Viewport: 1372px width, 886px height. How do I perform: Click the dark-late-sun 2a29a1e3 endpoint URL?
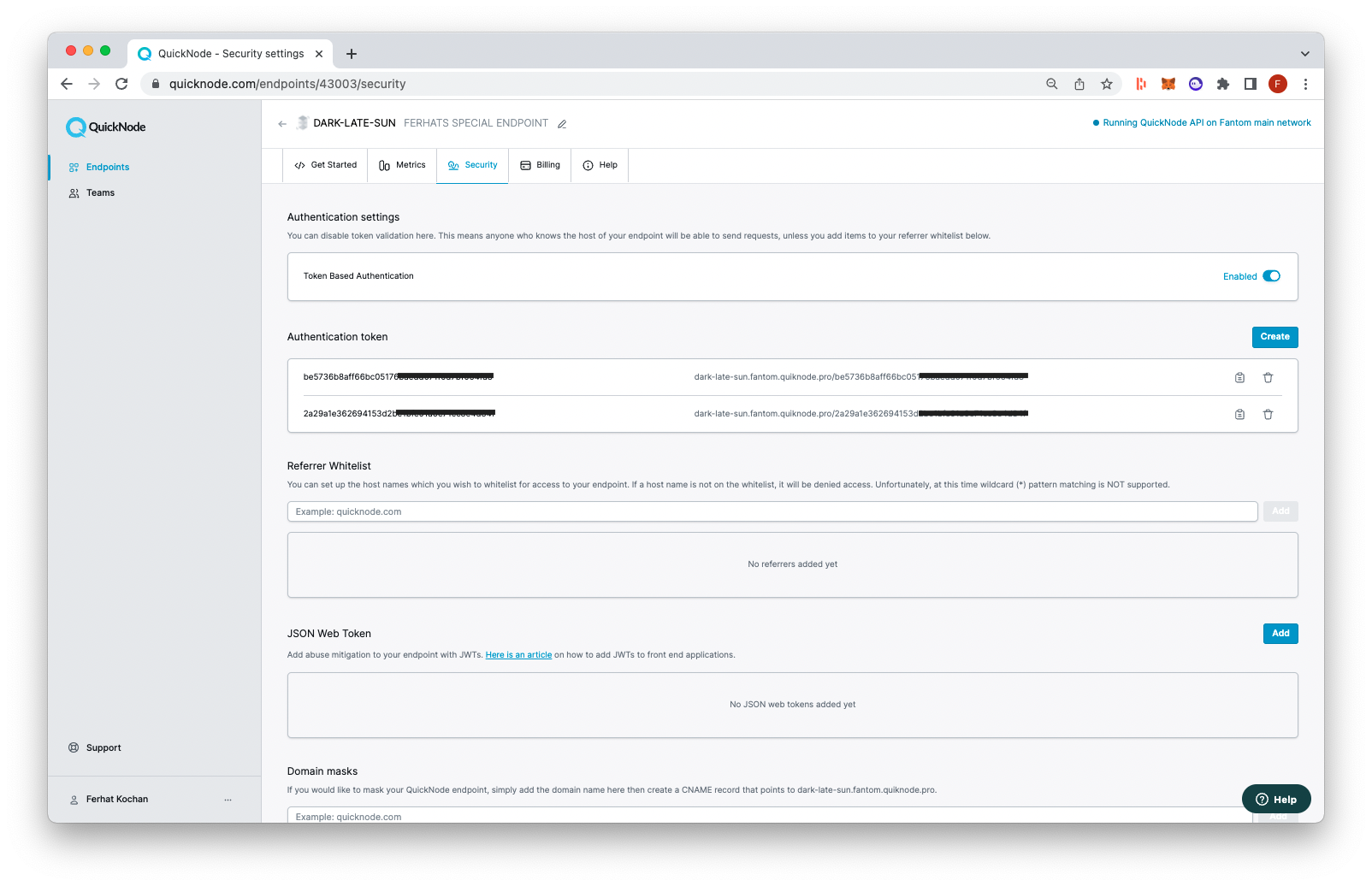(861, 414)
